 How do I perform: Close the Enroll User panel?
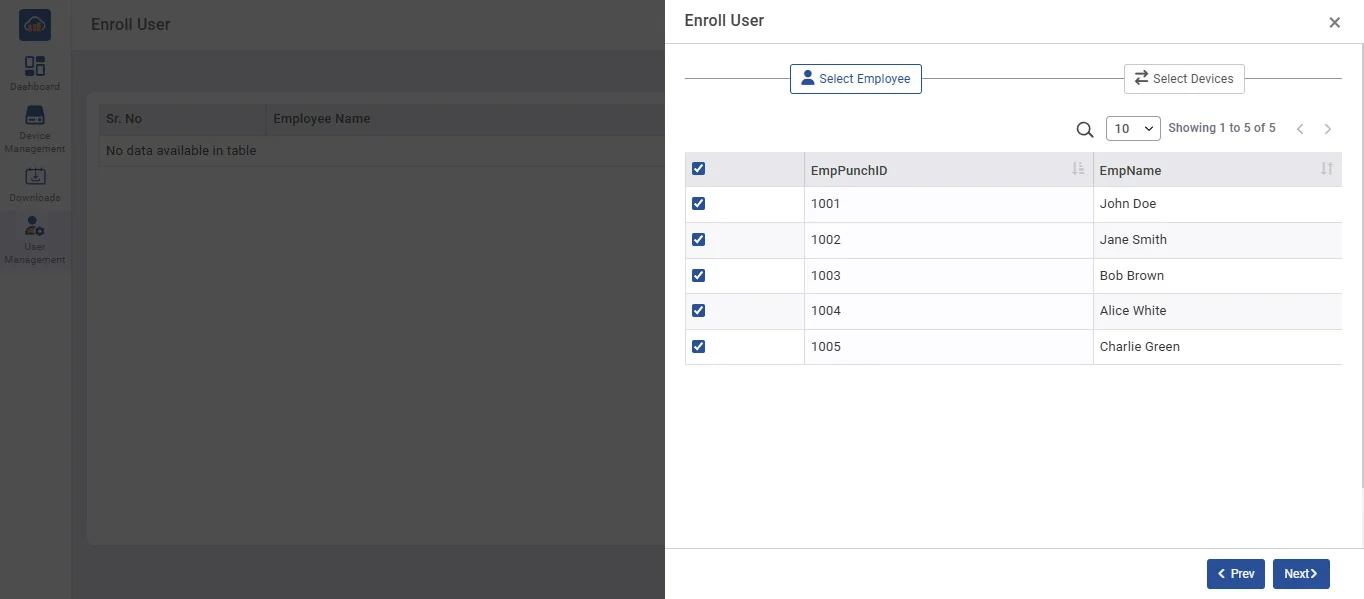(x=1334, y=22)
